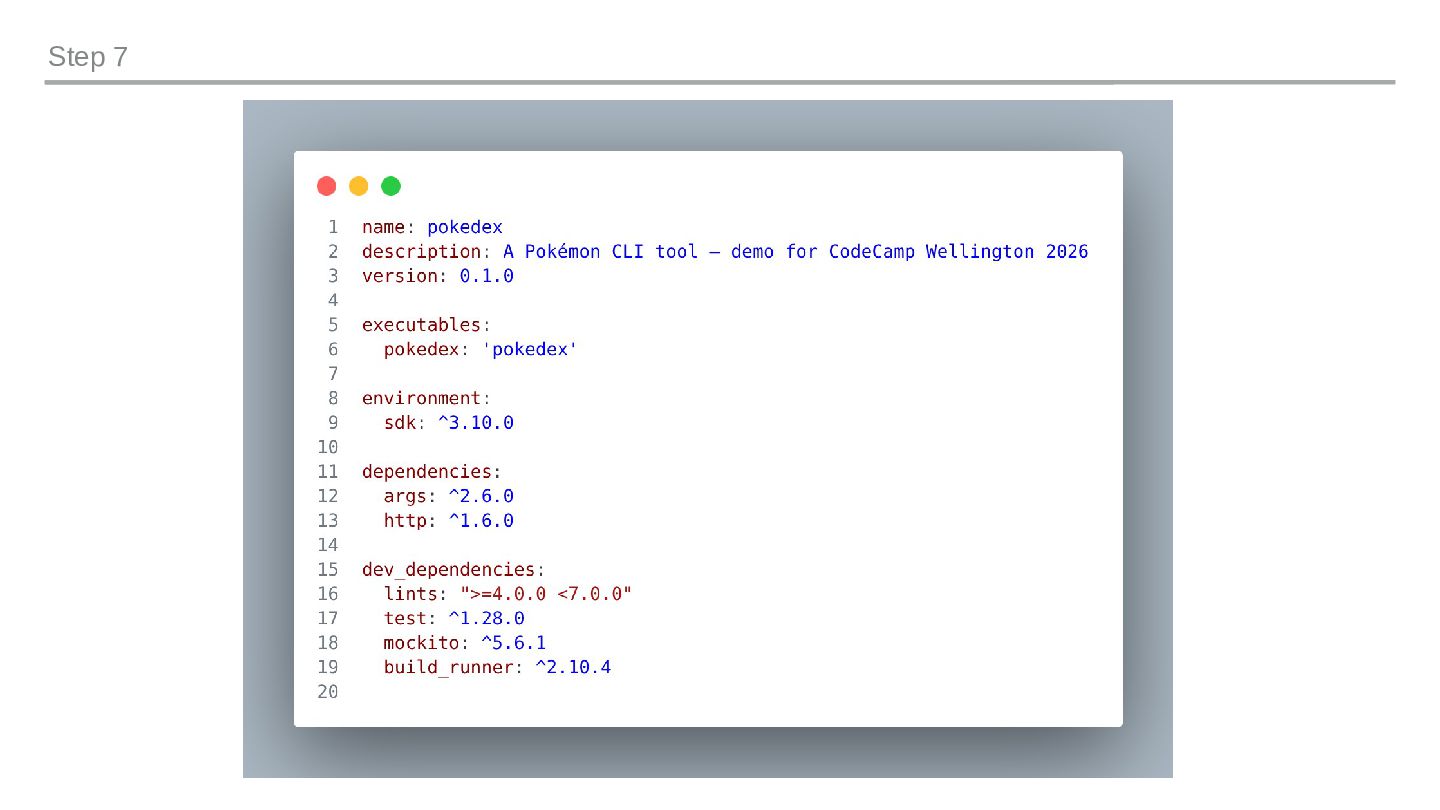Click the 'mockito' key
Image resolution: width=1440 pixels, height=810 pixels.
421,642
